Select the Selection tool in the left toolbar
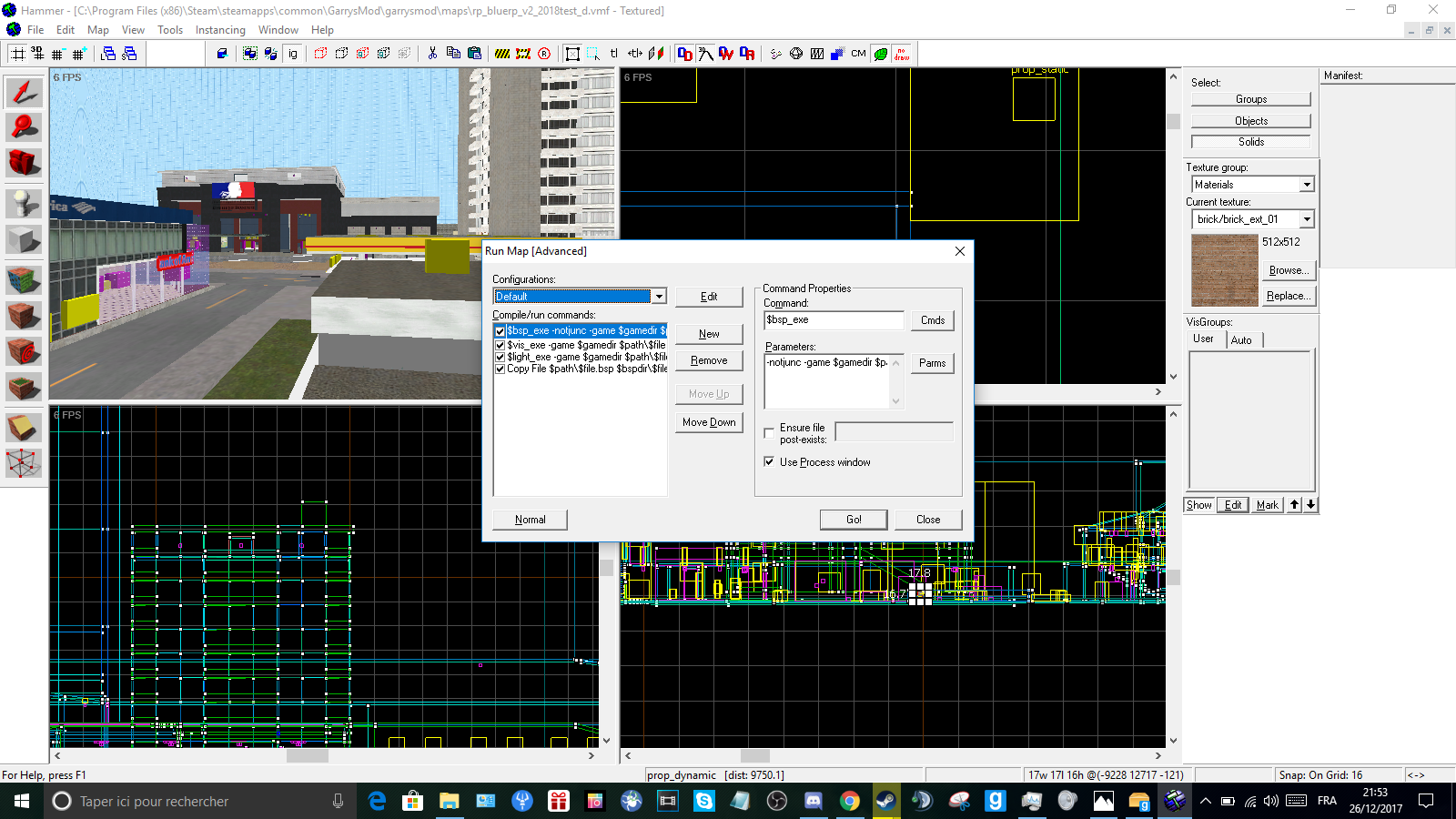 coord(24,90)
